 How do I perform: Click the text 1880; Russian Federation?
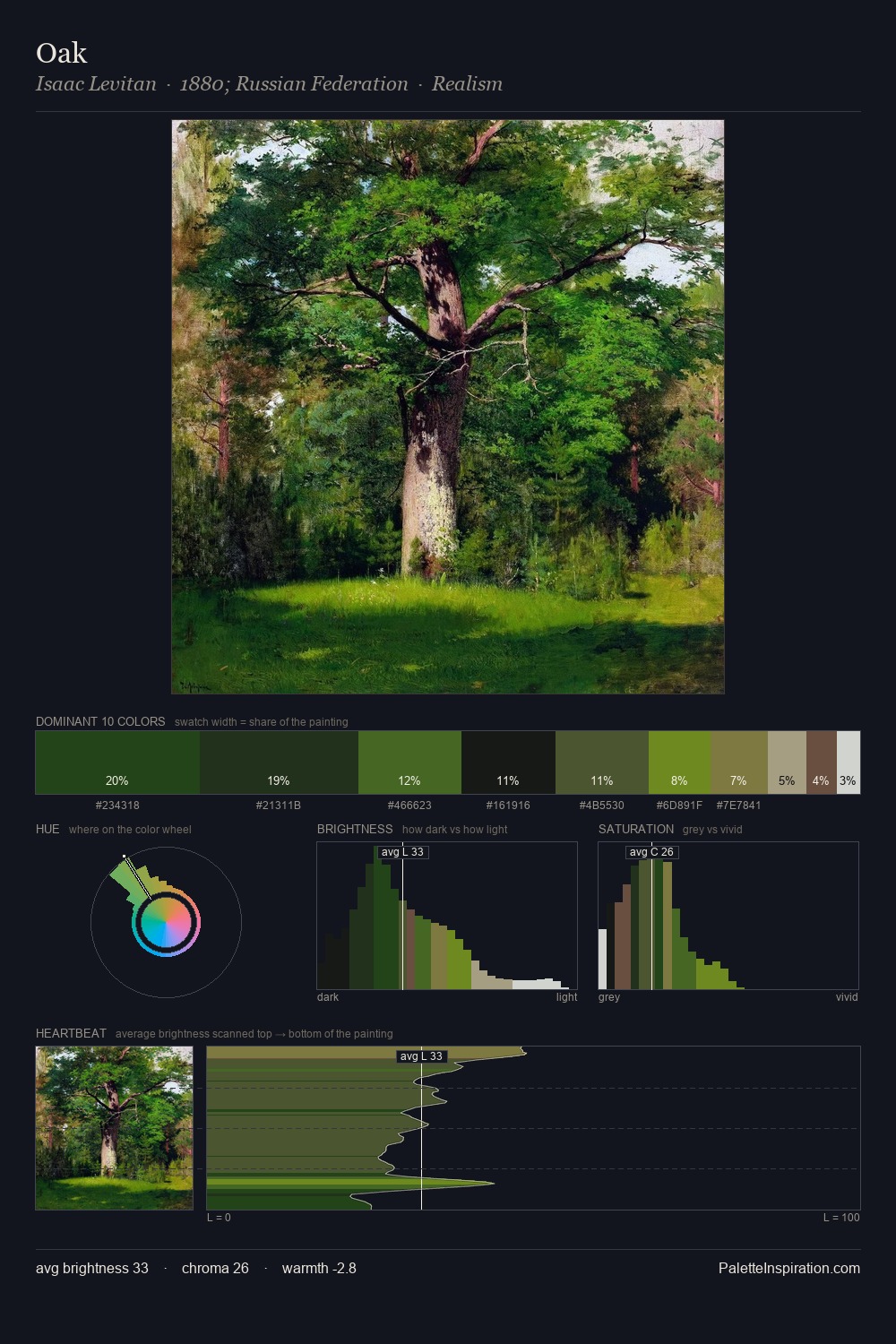(294, 84)
